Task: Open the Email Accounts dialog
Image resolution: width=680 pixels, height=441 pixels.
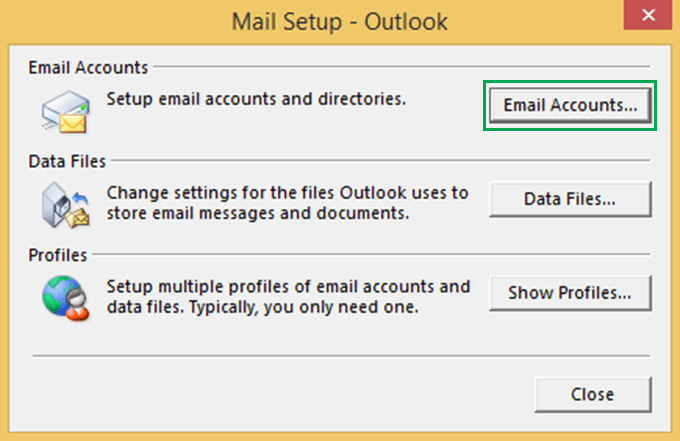Action: [x=570, y=105]
